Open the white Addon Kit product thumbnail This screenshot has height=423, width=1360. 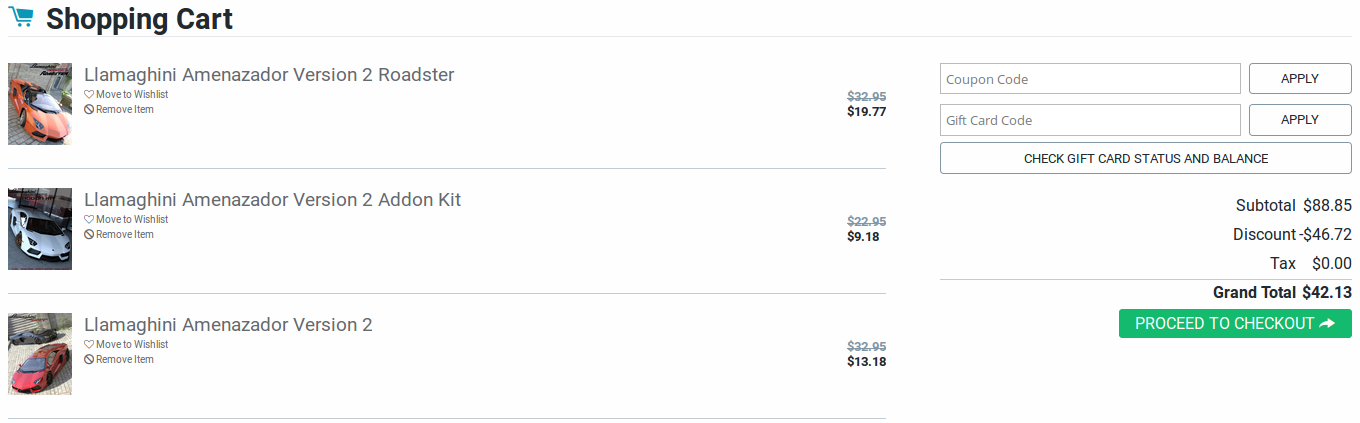point(40,229)
